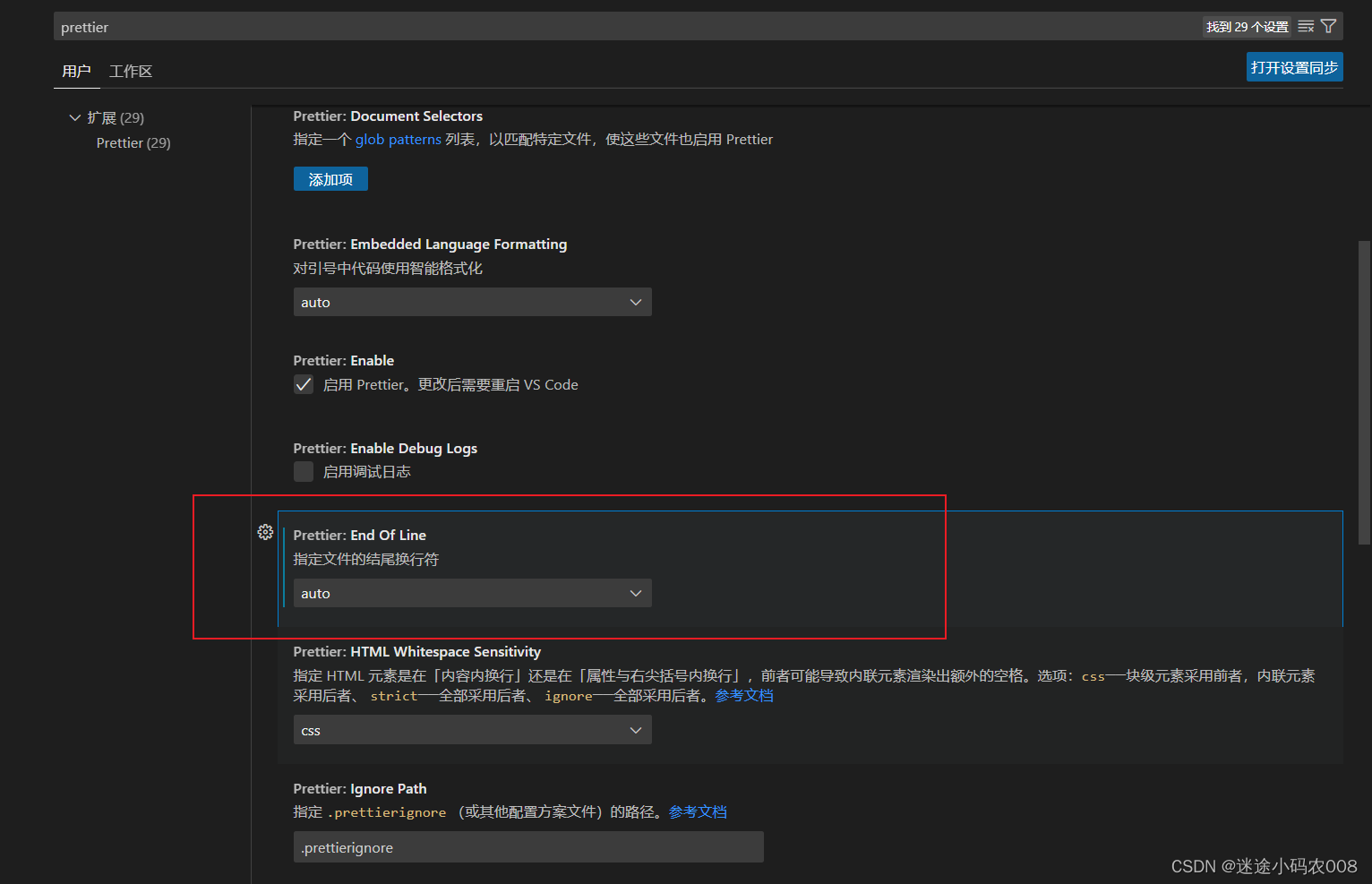Open 参考文档 link under Ignore Path
Image resolution: width=1372 pixels, height=884 pixels.
tap(698, 812)
